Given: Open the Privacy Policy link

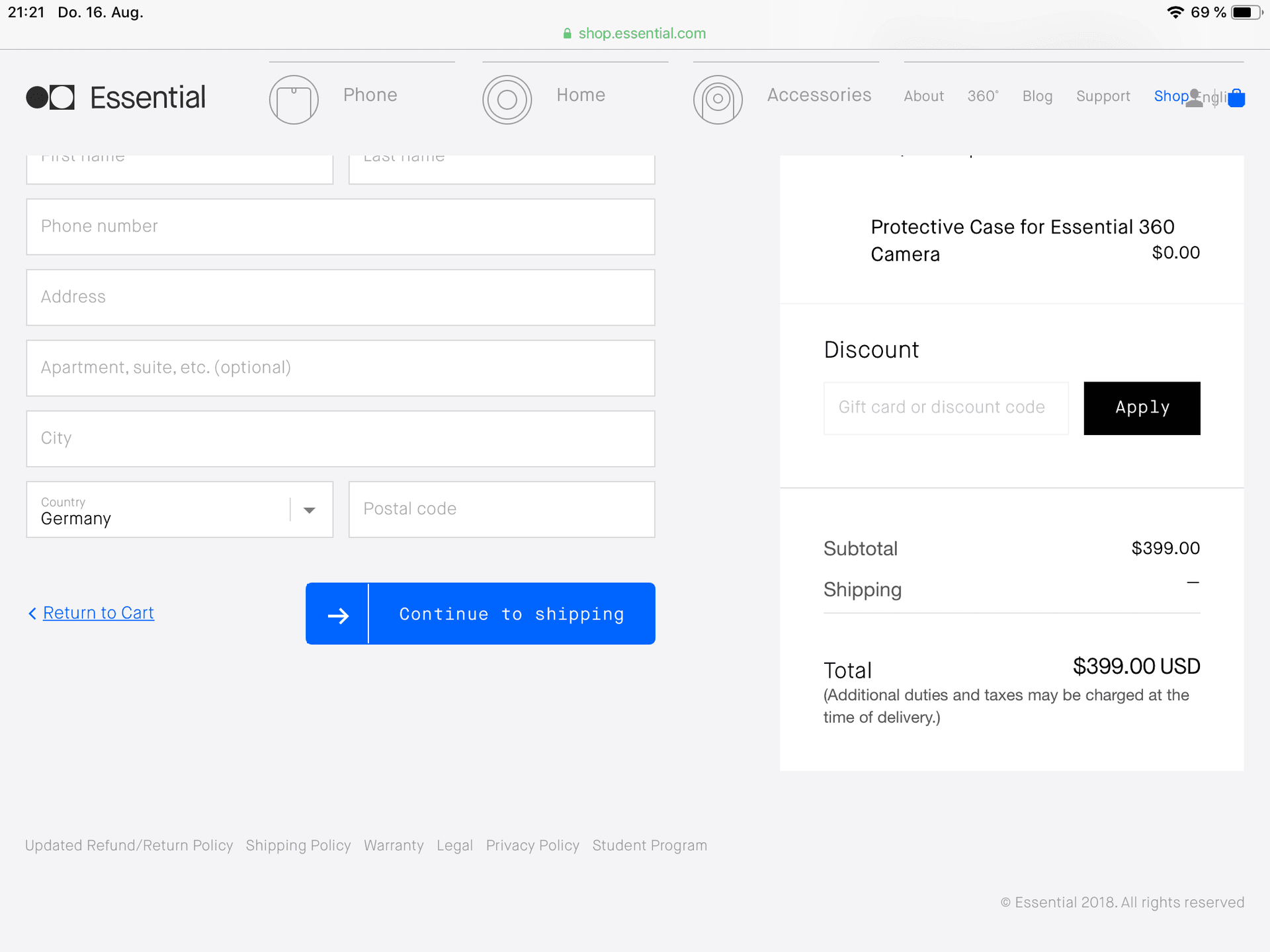Looking at the screenshot, I should (x=532, y=846).
